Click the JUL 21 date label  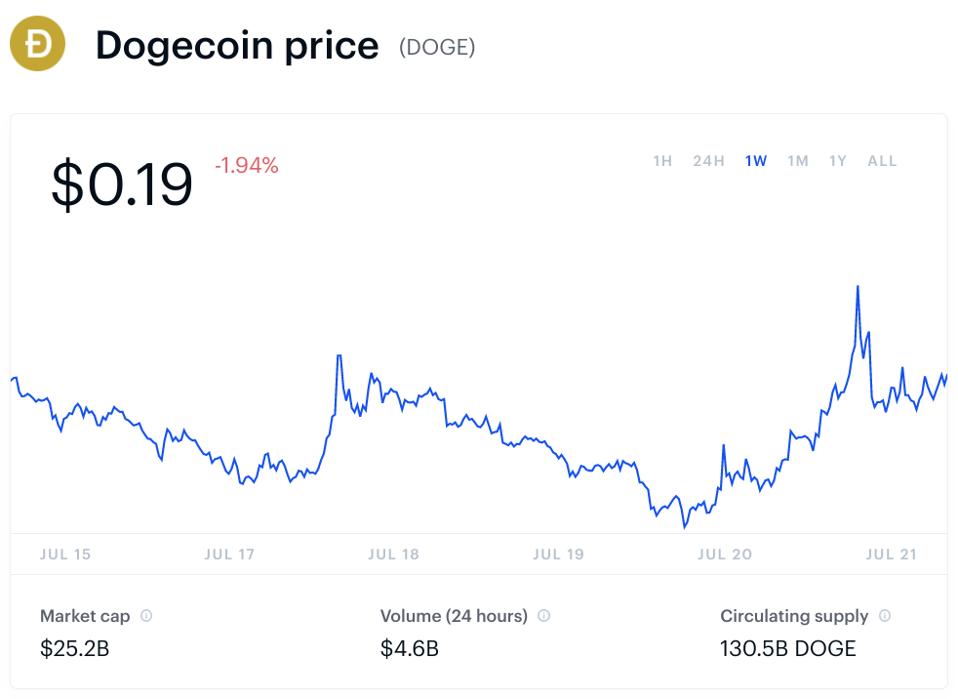[891, 554]
